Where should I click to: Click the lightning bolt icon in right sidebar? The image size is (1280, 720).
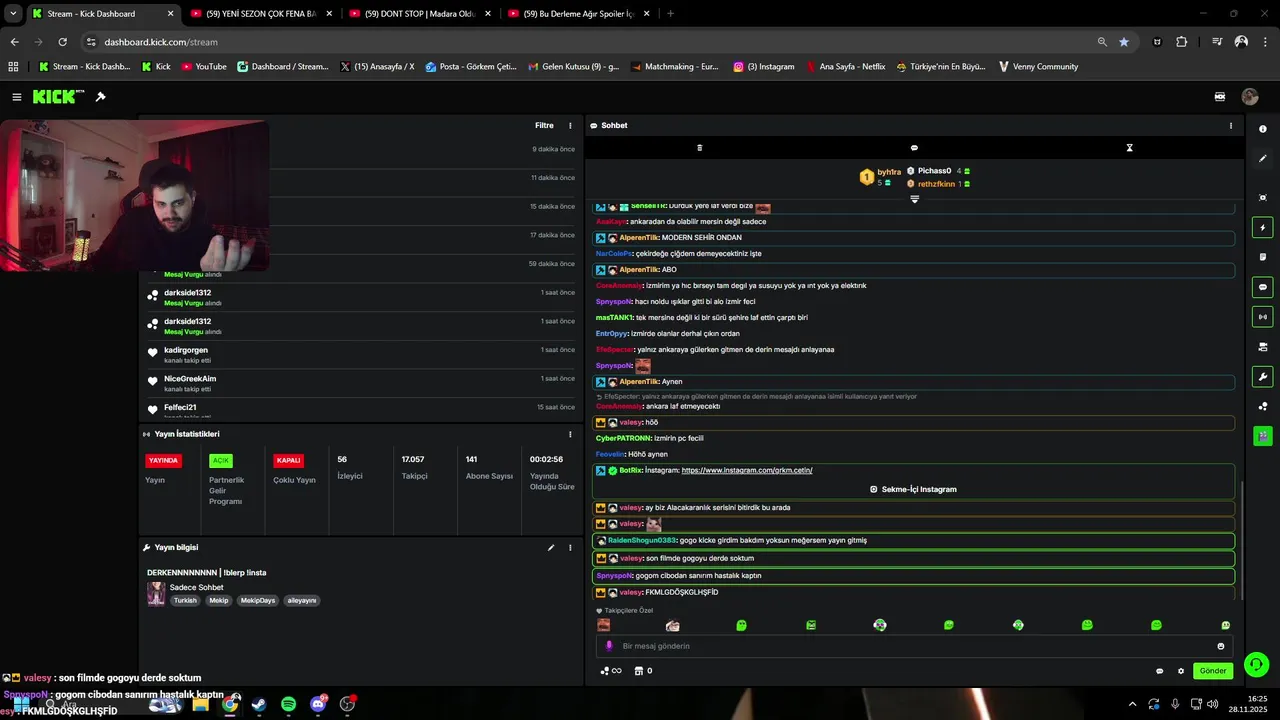1263,228
